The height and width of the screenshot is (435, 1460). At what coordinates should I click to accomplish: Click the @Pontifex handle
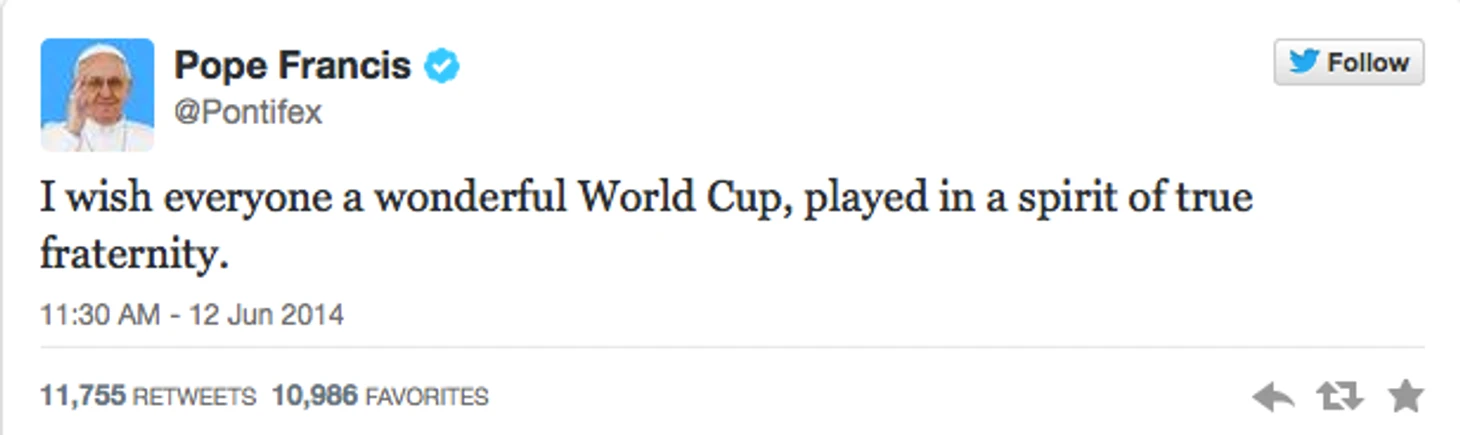[248, 112]
